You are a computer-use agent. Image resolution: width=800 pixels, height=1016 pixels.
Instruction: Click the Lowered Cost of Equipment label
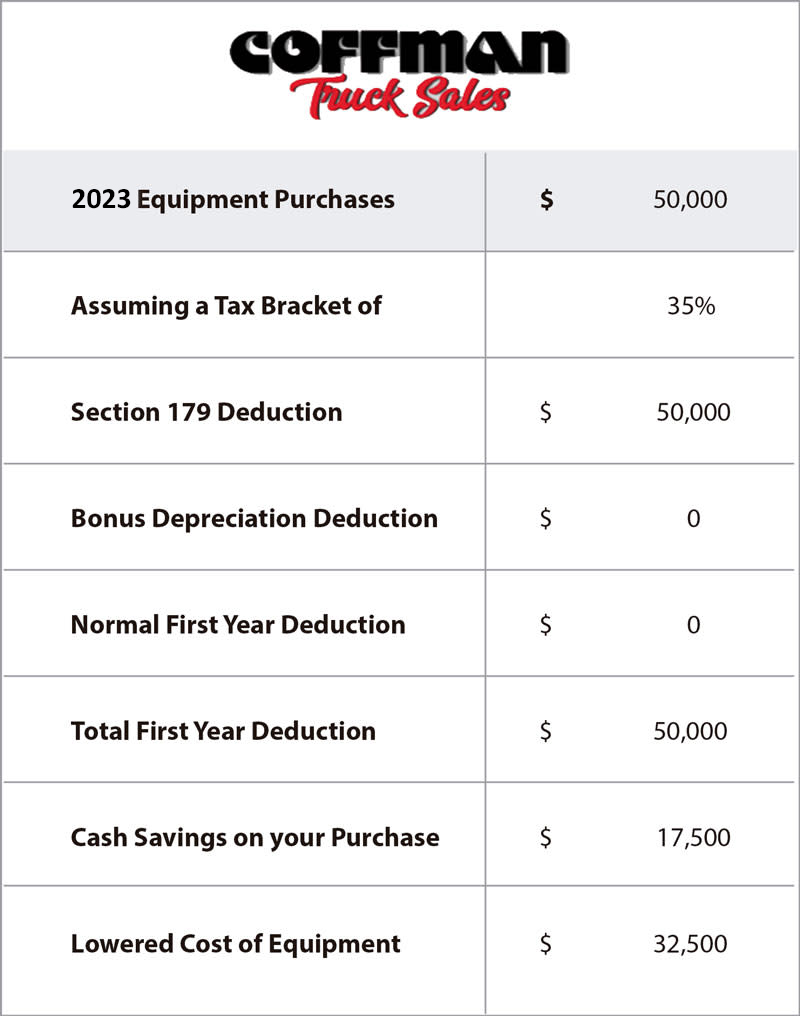click(x=235, y=944)
